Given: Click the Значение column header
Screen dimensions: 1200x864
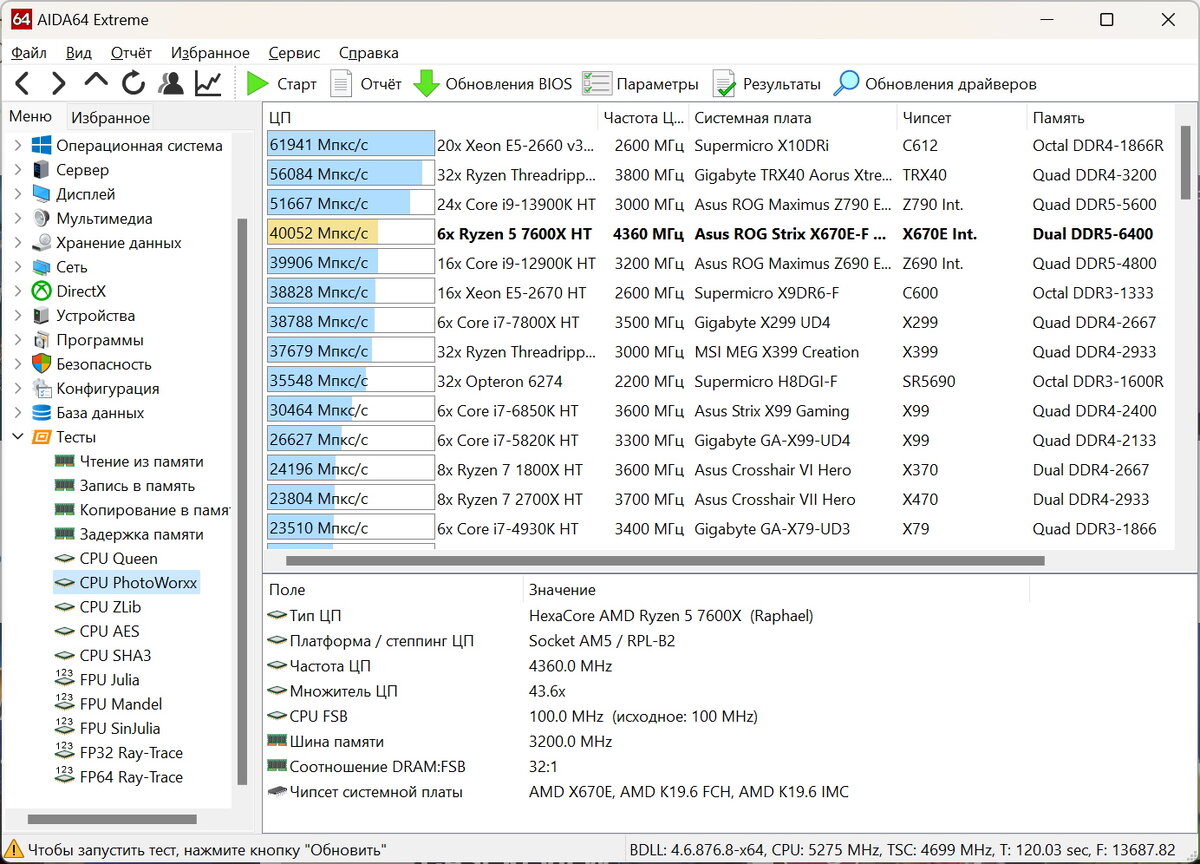Looking at the screenshot, I should pos(776,590).
